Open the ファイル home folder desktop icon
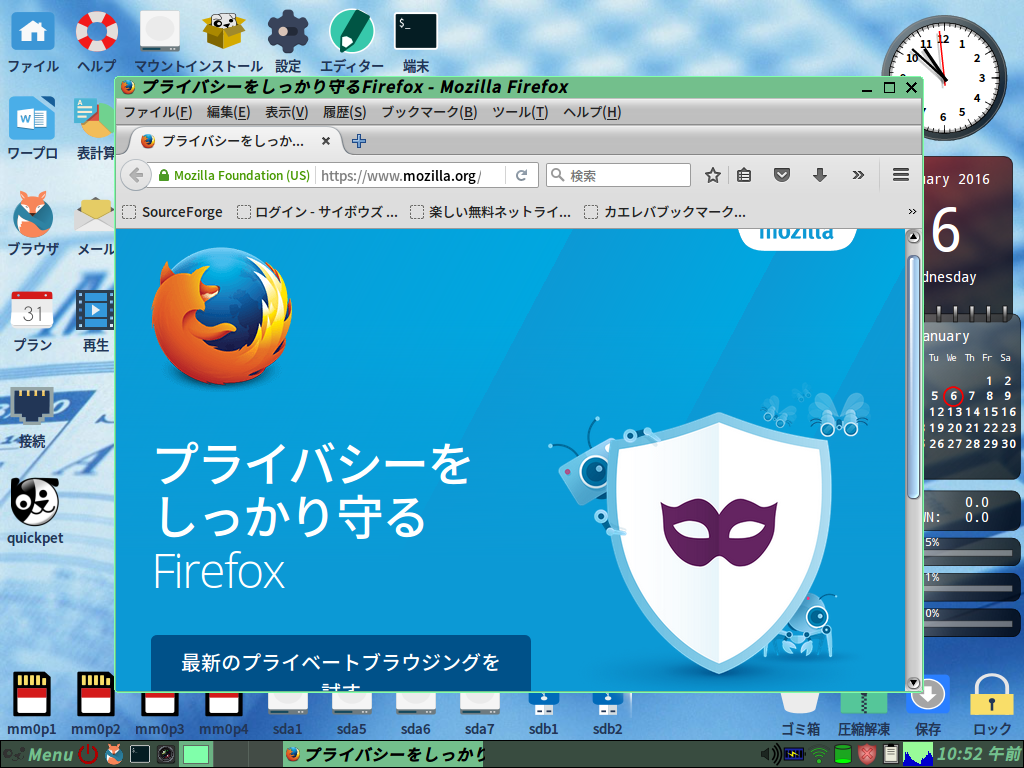 pos(32,31)
